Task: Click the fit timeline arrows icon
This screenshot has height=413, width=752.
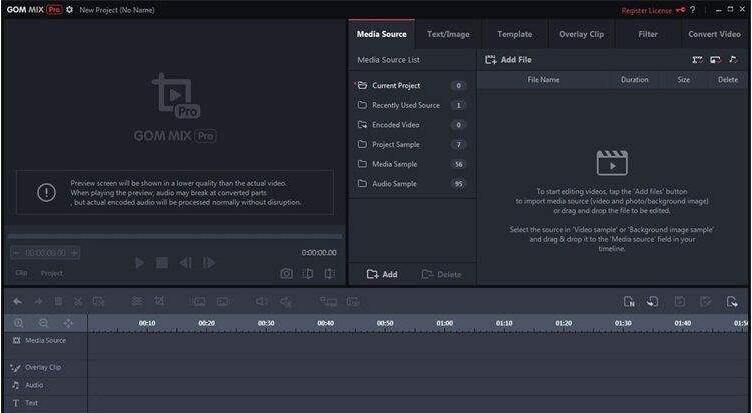Action: [68, 323]
